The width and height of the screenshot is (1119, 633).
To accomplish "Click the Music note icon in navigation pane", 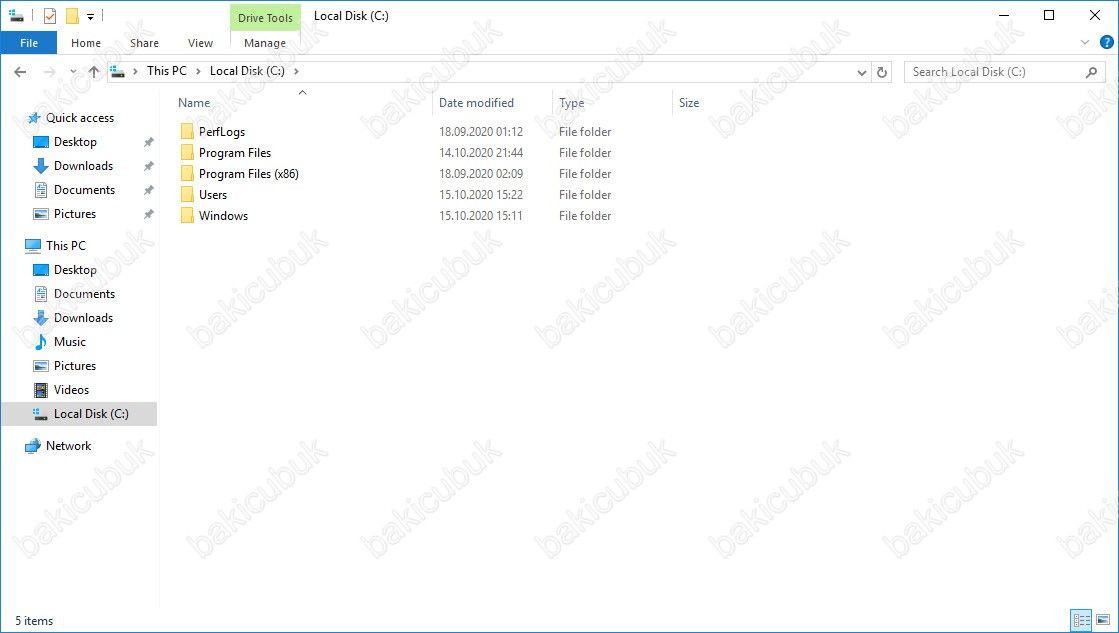I will (41, 342).
